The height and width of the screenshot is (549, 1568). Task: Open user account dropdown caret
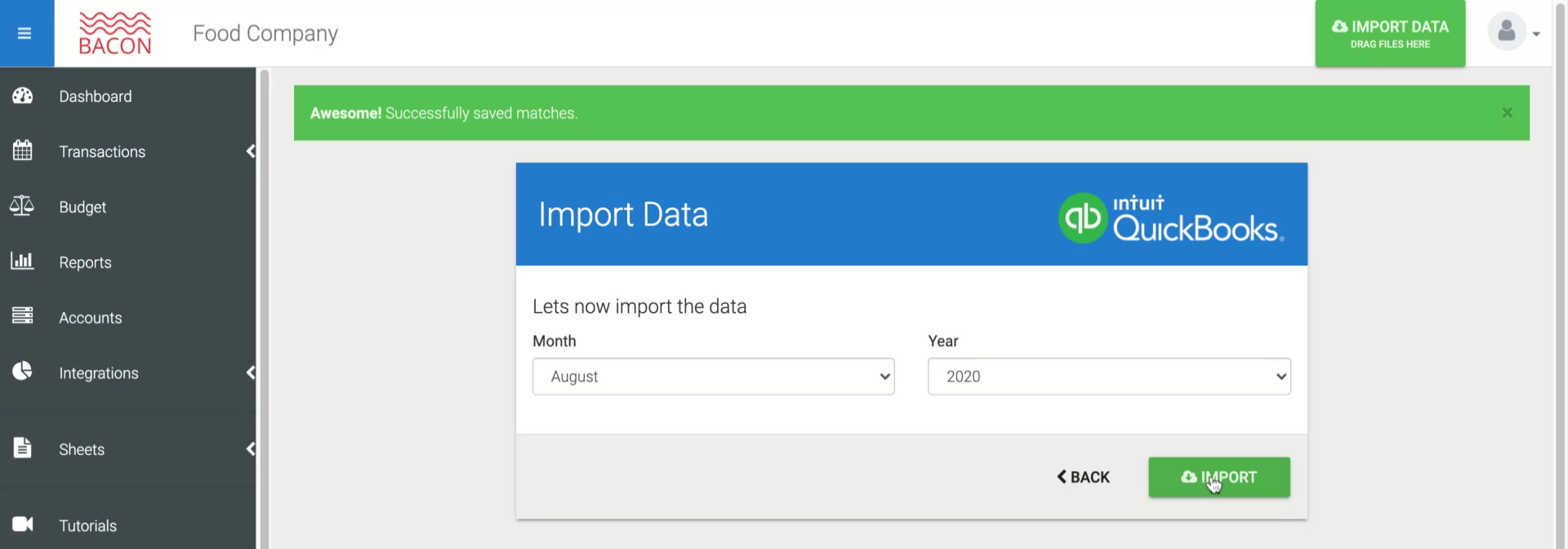(1536, 34)
